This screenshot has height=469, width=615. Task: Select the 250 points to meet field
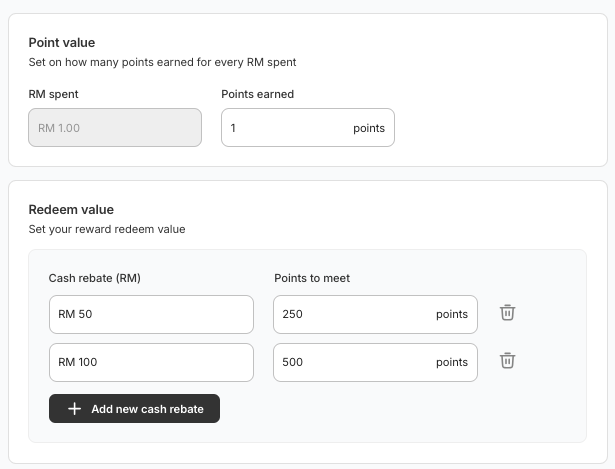pos(375,314)
